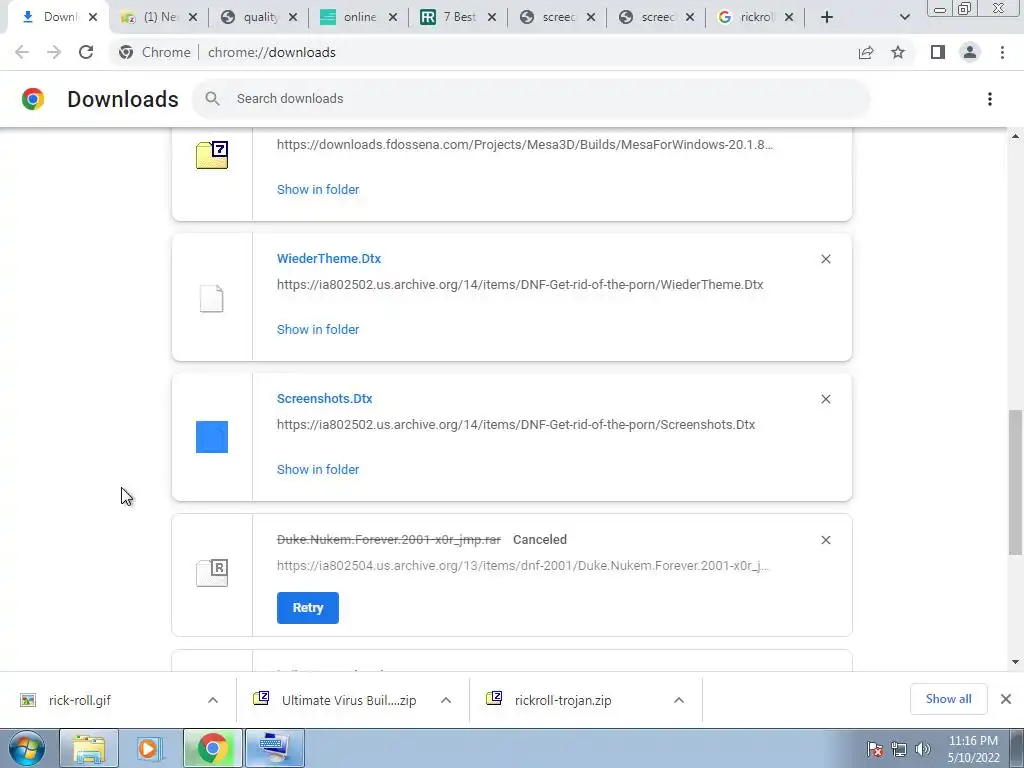This screenshot has width=1024, height=768.
Task: Share this page icon in address bar
Action: click(866, 52)
